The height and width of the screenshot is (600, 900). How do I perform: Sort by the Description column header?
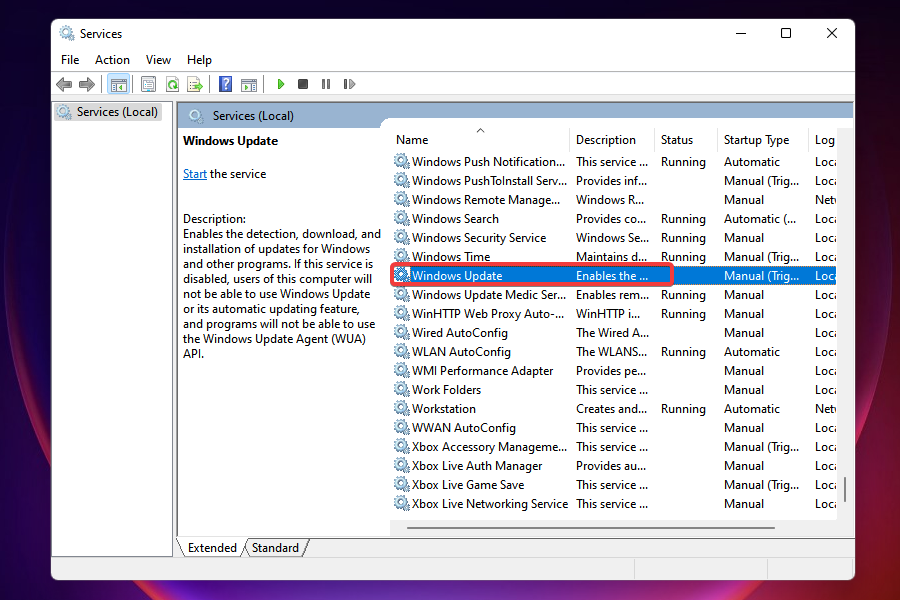coord(612,140)
